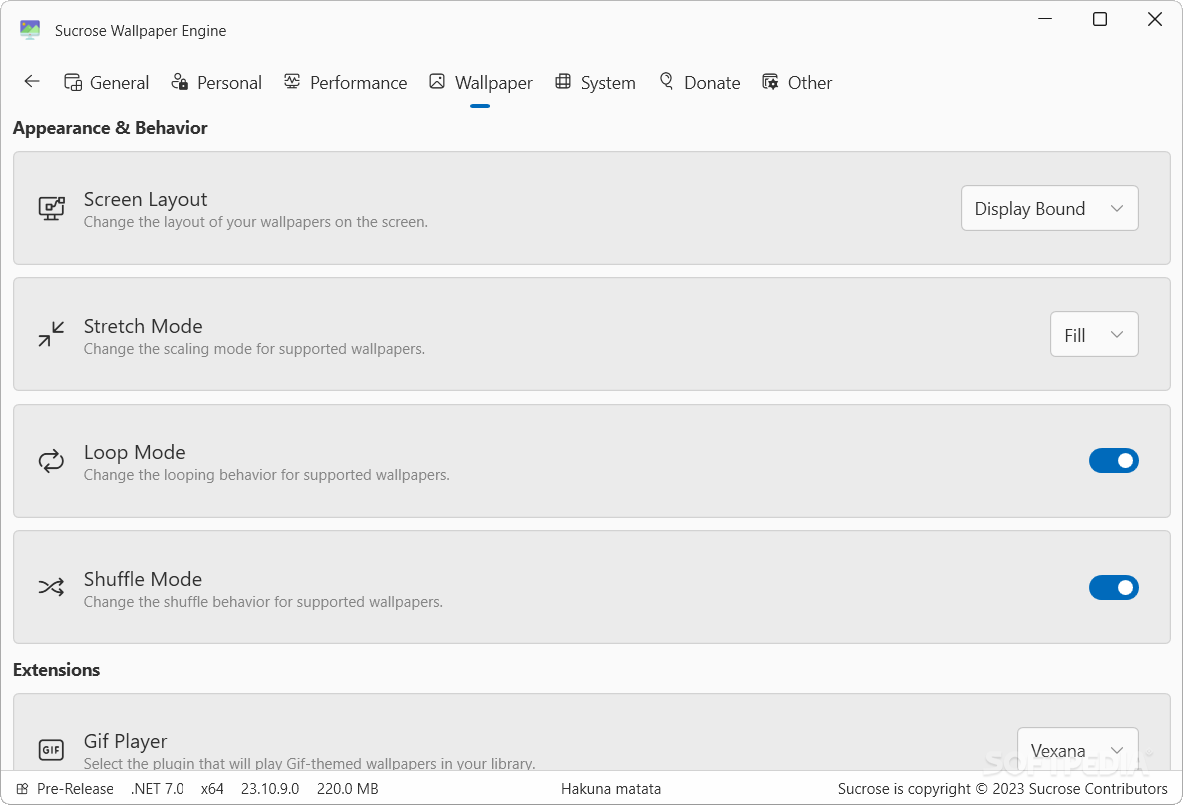Click the Stretch Mode scaling mode description
The image size is (1183, 805).
click(x=254, y=349)
